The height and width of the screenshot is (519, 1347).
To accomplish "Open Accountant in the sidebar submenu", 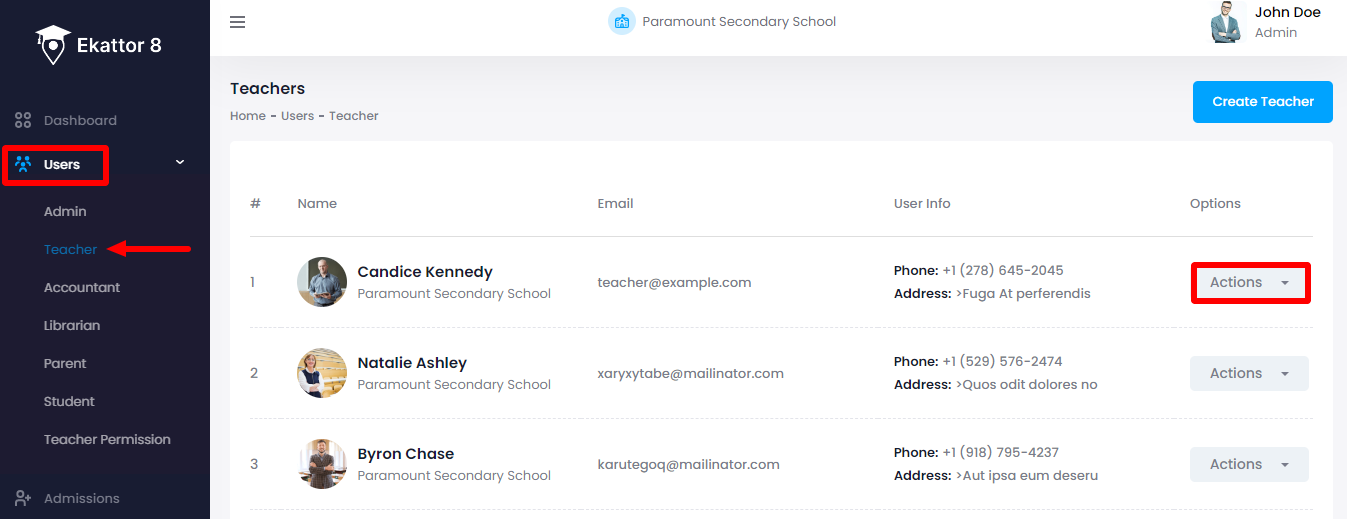I will tap(82, 287).
